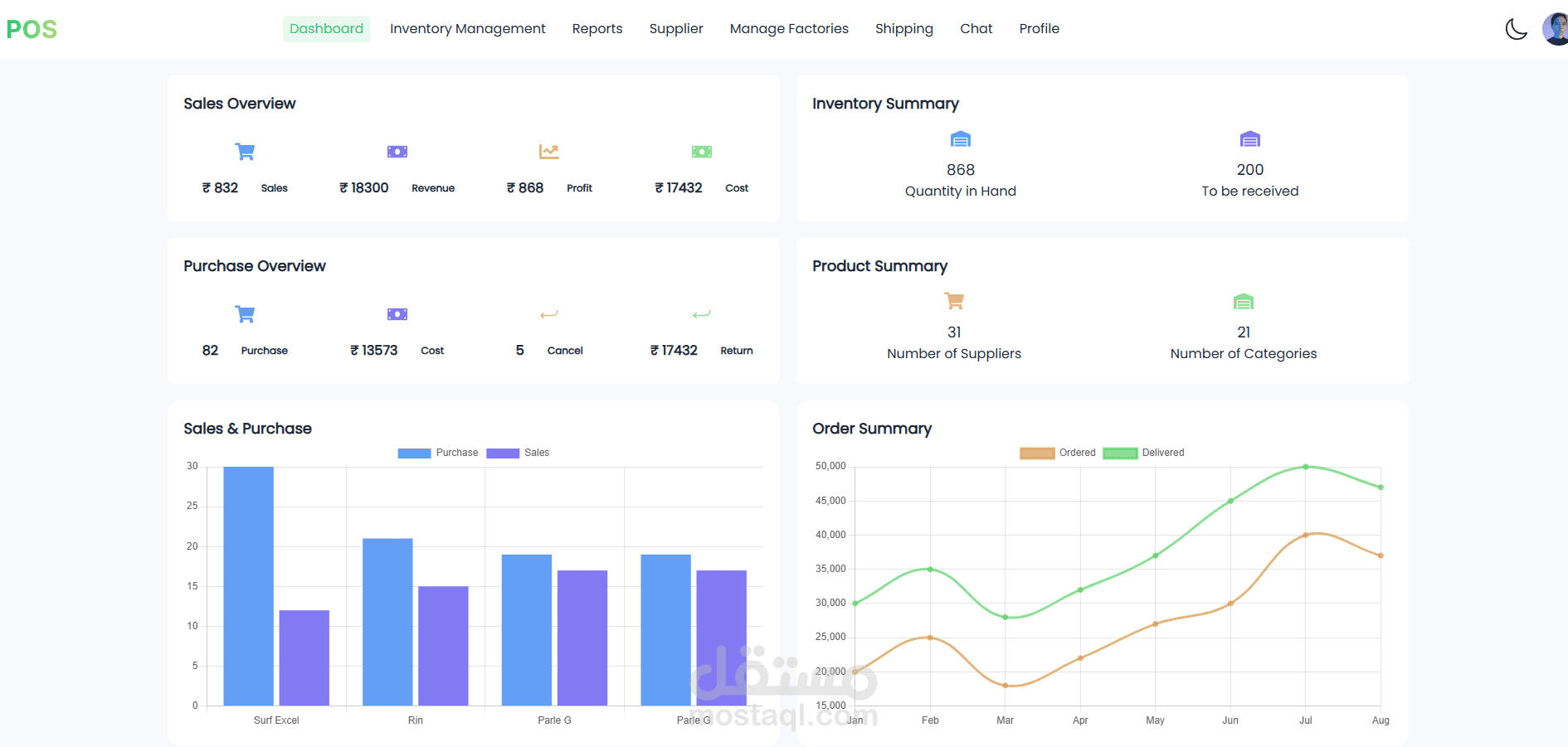Click the 31 Number of Suppliers value
Screen dimensions: 1568x747
(954, 332)
